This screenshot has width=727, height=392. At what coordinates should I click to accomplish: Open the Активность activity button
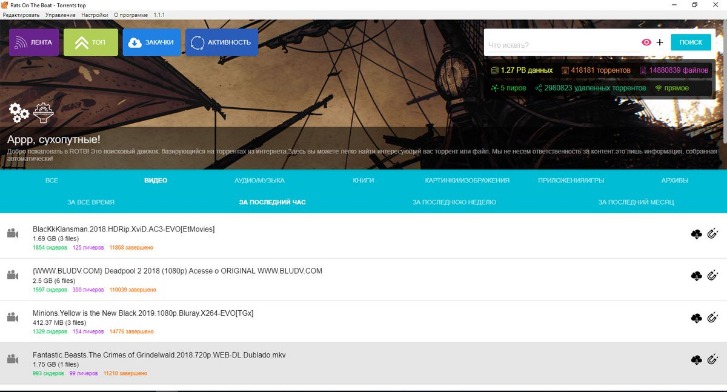pyautogui.click(x=222, y=42)
